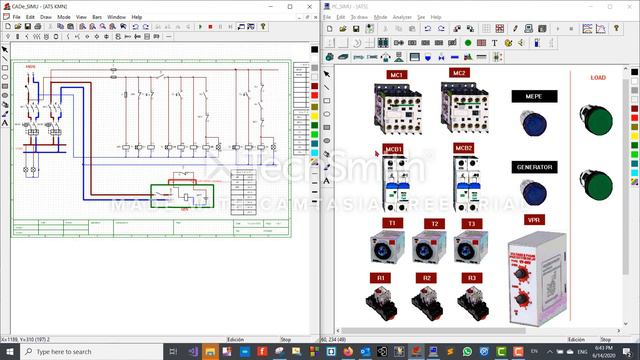Click the T3 timer component

471,247
